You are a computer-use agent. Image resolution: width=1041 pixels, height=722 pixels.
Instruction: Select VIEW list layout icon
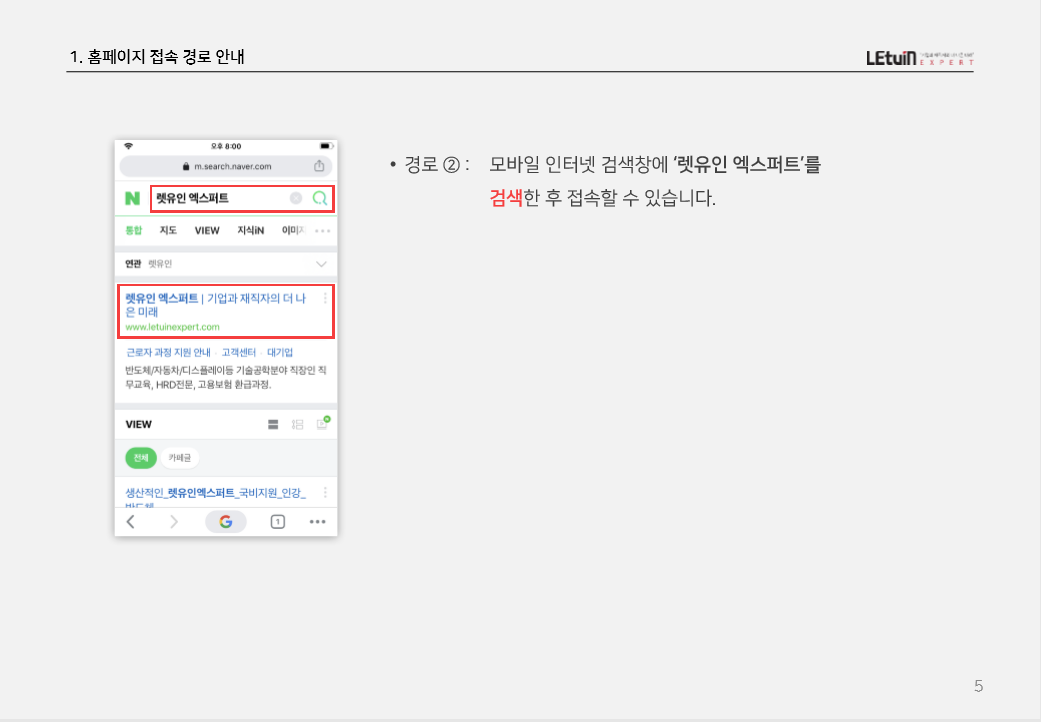(x=273, y=424)
